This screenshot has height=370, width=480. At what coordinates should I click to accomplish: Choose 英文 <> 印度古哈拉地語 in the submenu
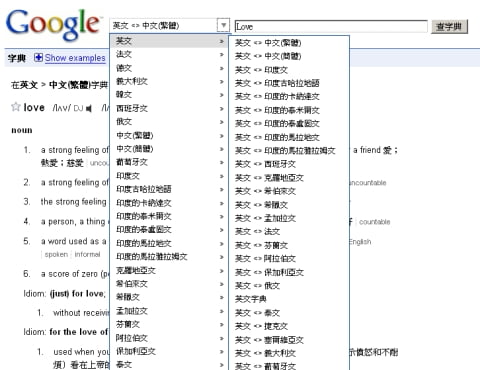coord(289,83)
